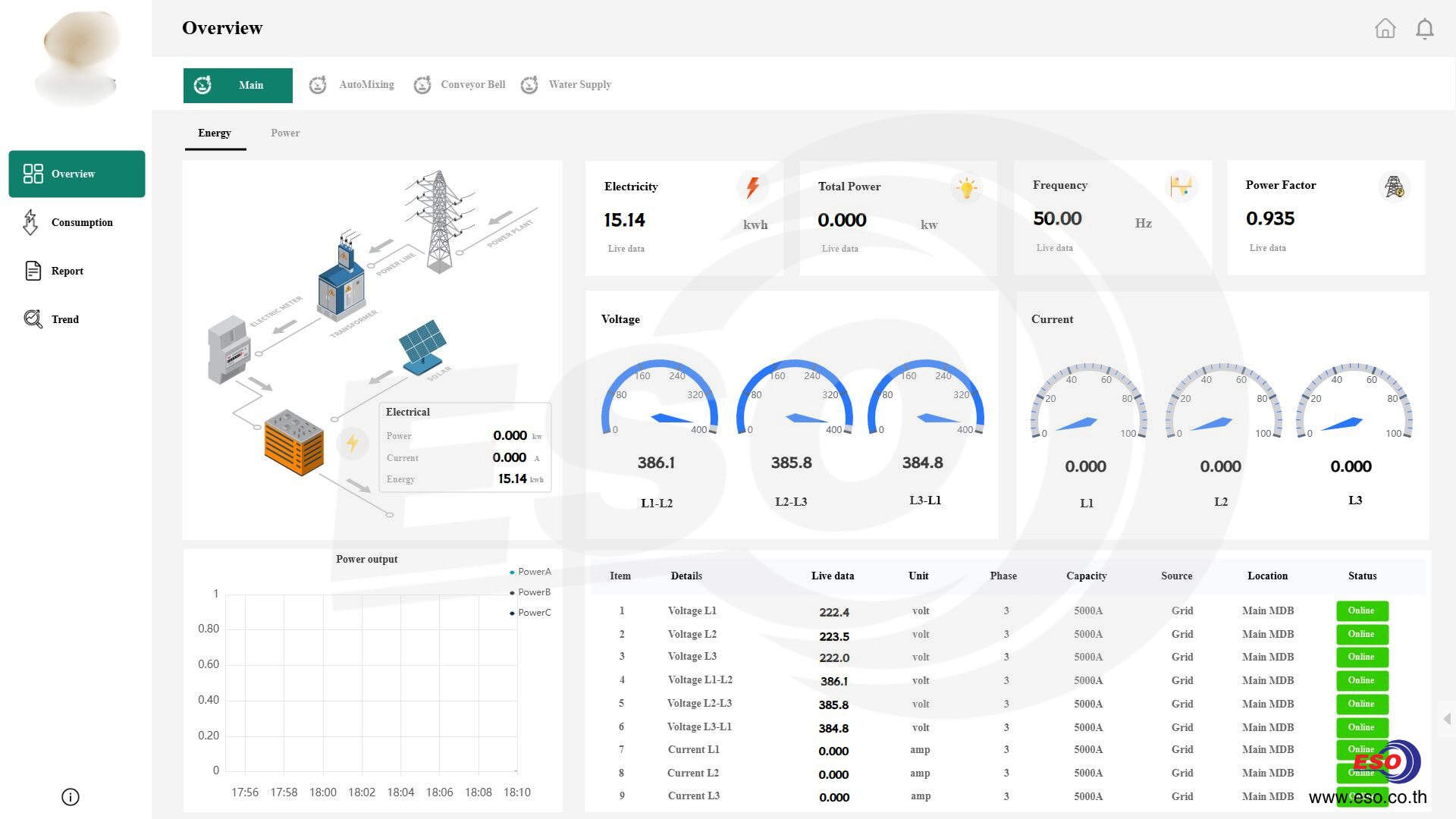Click the Electricity lightning bolt icon
The image size is (1456, 819).
click(x=752, y=187)
